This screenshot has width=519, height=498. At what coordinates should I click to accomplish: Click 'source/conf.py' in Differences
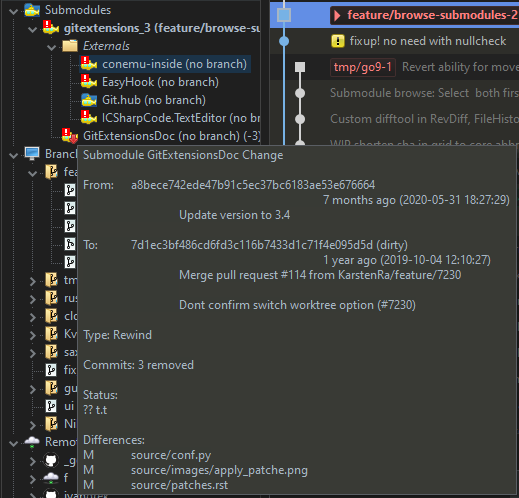pos(171,455)
